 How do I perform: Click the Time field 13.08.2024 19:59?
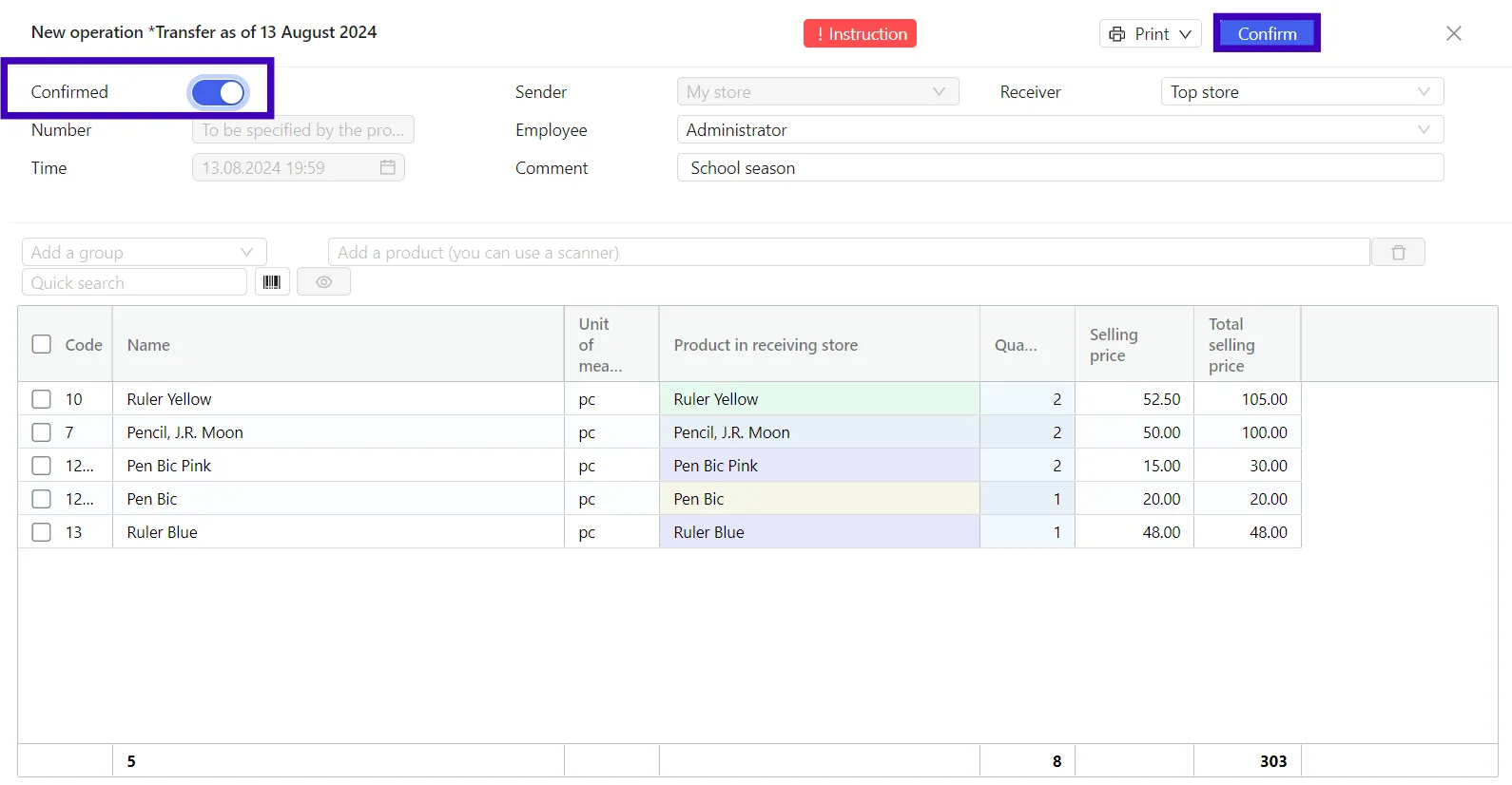tap(299, 168)
